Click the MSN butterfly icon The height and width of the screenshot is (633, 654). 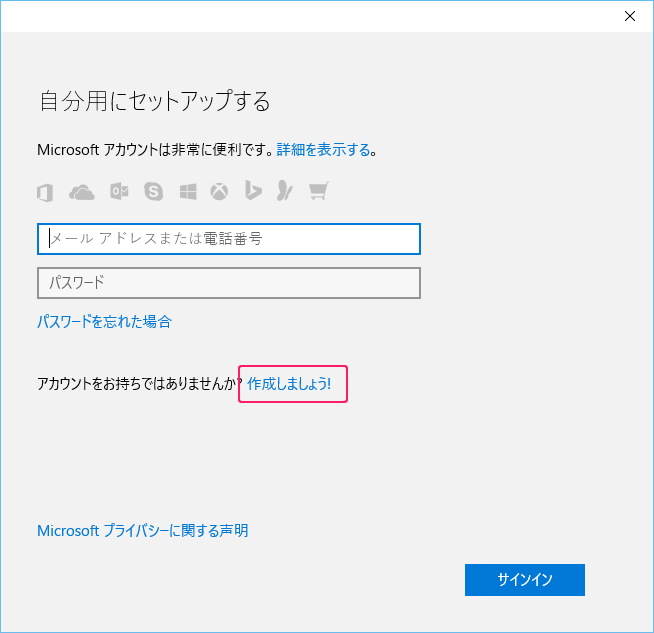285,191
